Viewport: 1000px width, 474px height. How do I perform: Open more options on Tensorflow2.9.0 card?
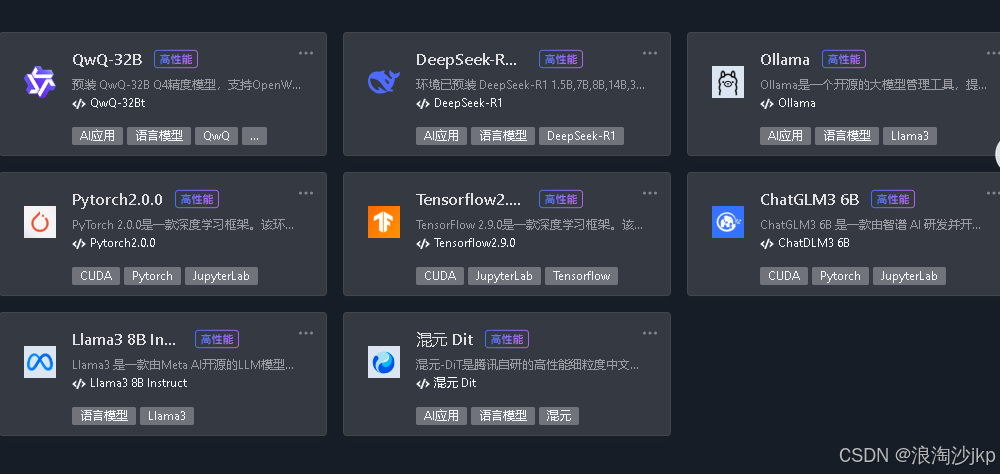pyautogui.click(x=650, y=193)
